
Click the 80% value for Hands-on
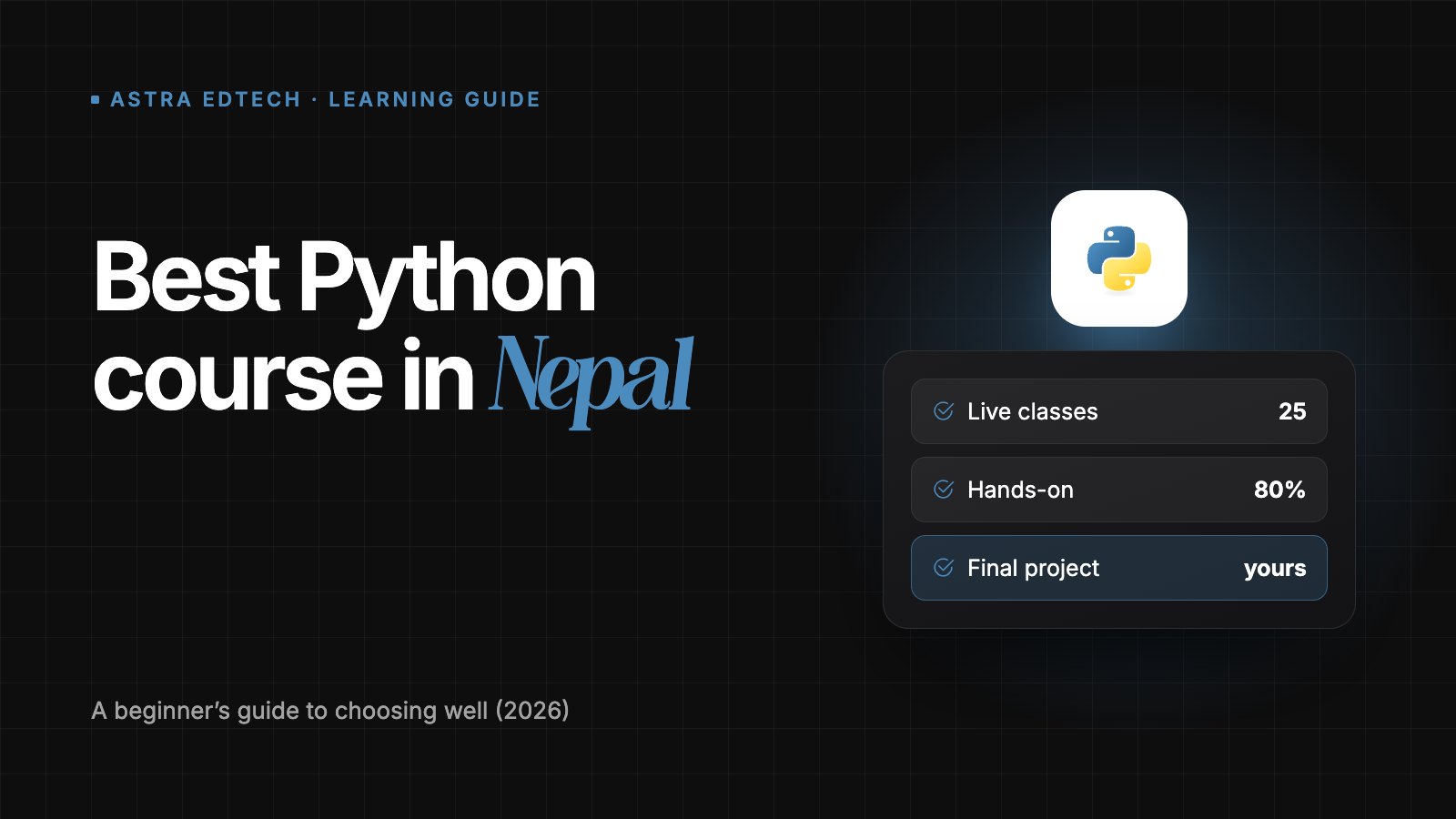click(x=1279, y=490)
